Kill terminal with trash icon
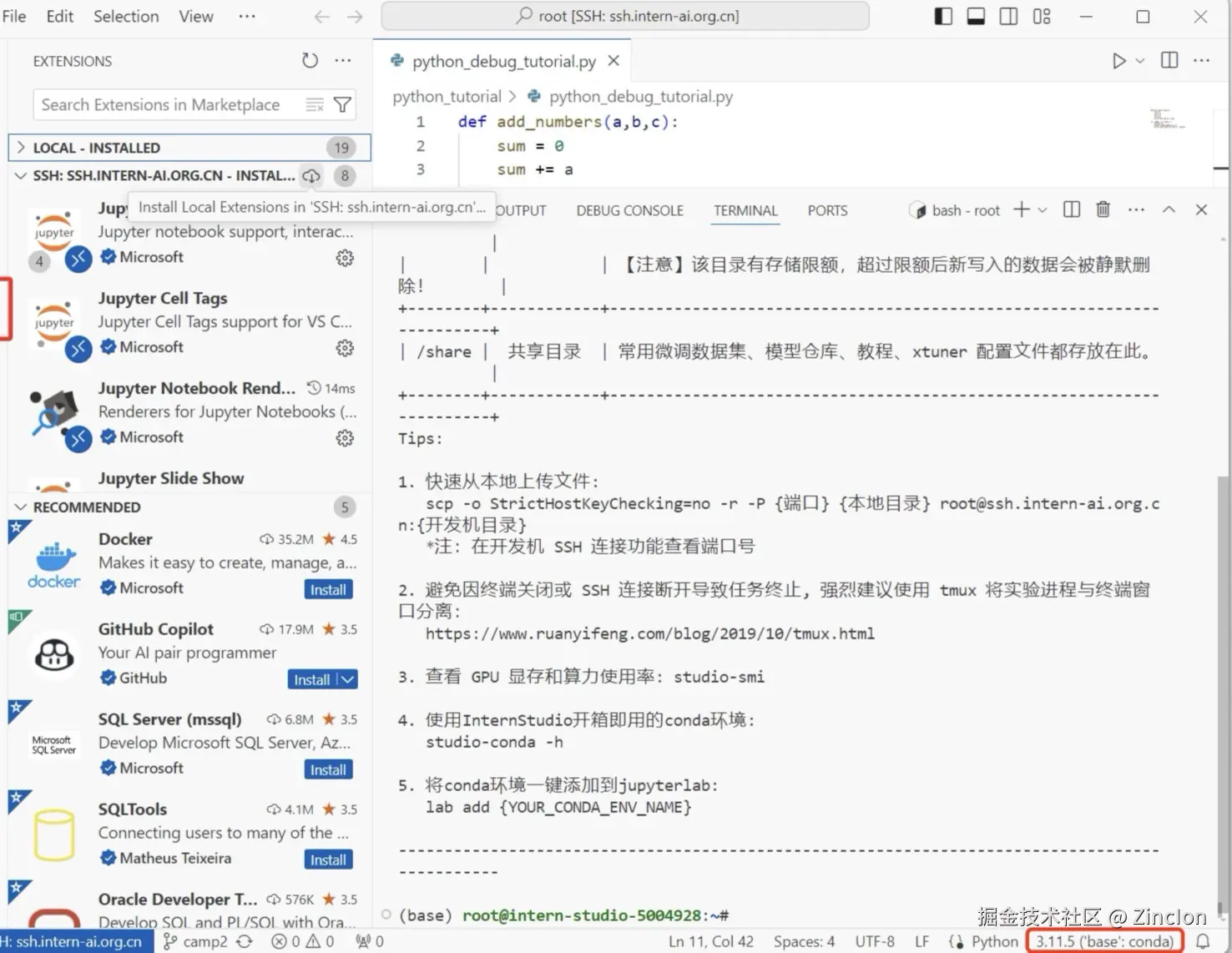The image size is (1232, 953). (1103, 209)
